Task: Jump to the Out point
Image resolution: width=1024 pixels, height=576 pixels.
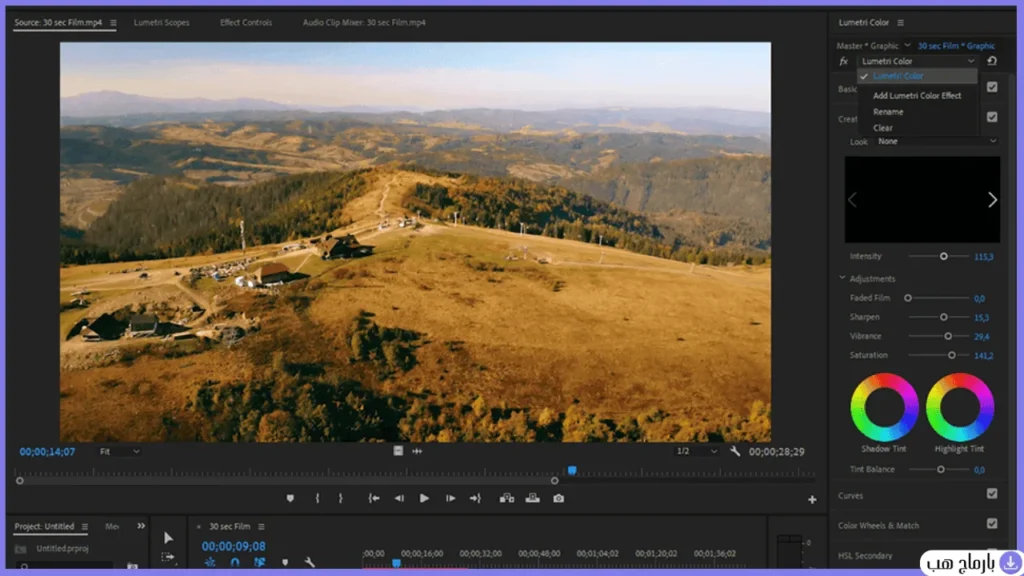Action: 475,498
